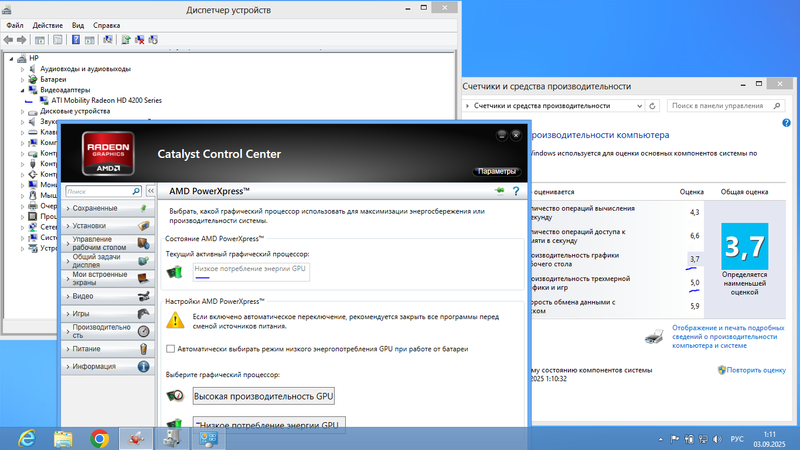Viewport: 800px width, 450px height.
Task: Open Internet Explorer from the taskbar
Action: [x=27, y=439]
